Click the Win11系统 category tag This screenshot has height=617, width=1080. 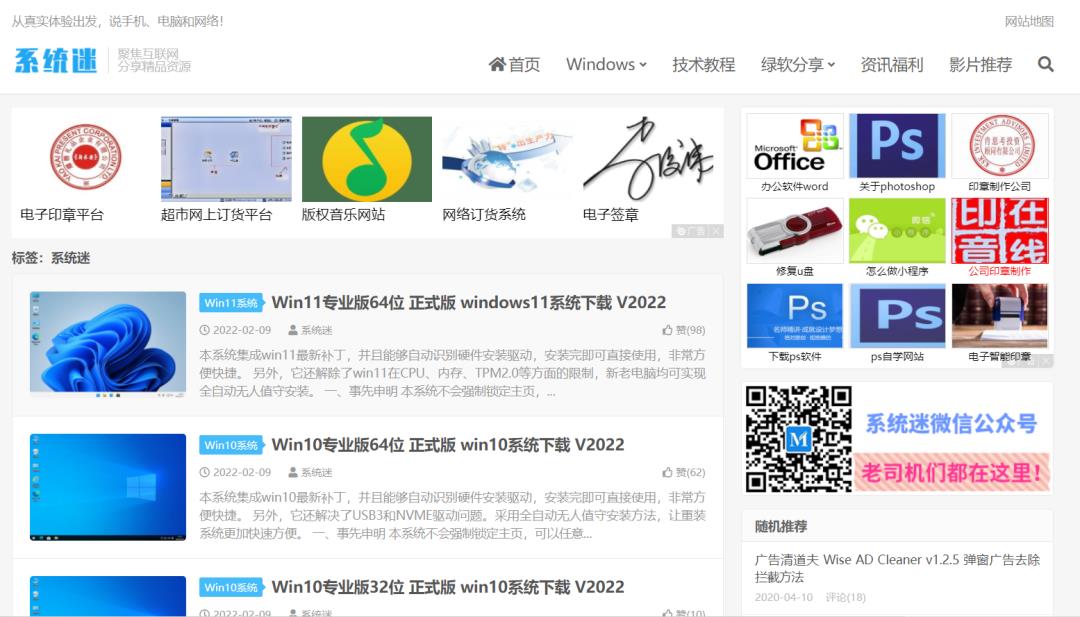click(231, 303)
